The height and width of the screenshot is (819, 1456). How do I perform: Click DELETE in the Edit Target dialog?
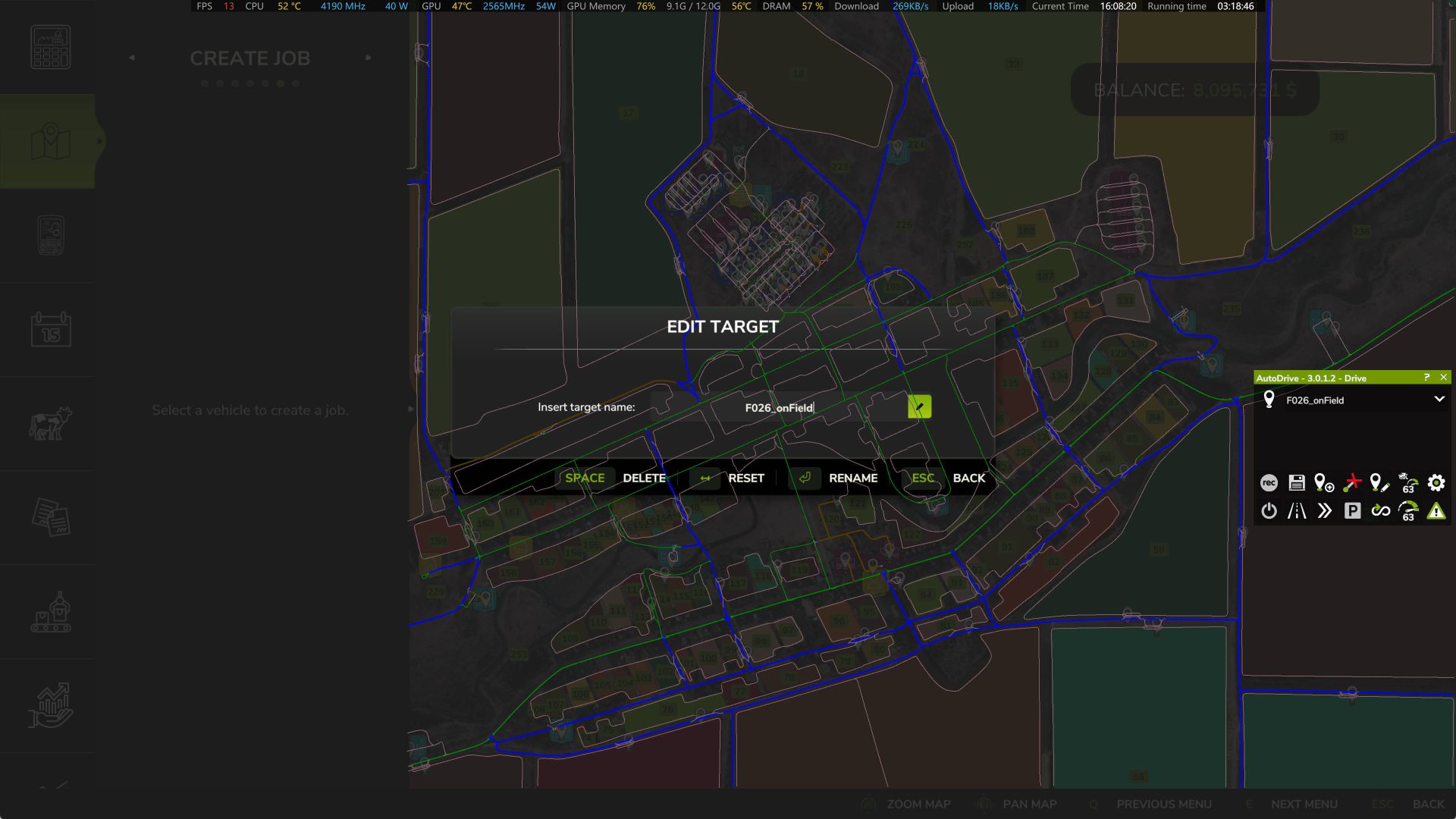[x=644, y=479]
